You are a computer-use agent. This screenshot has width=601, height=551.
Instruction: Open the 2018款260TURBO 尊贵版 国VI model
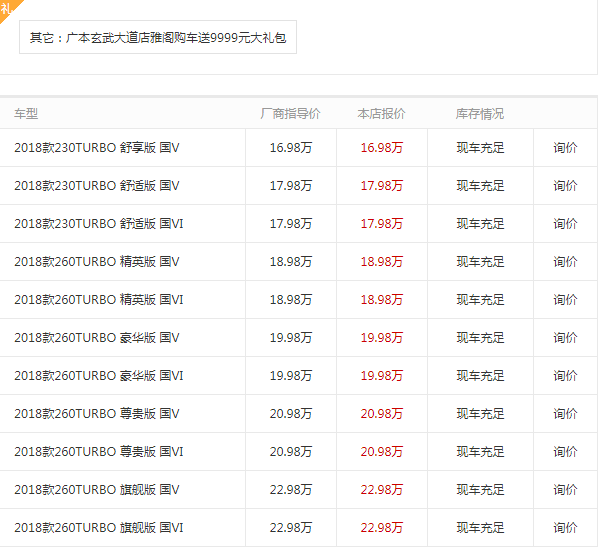99,452
